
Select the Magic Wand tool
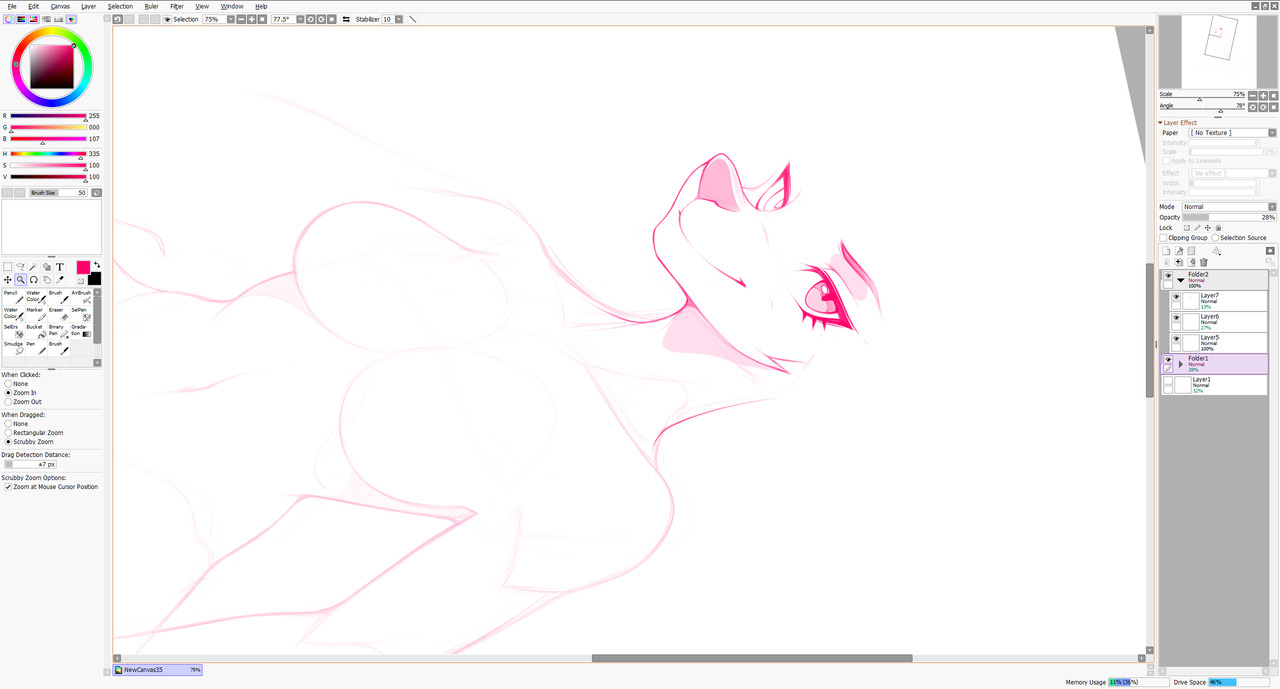33,267
